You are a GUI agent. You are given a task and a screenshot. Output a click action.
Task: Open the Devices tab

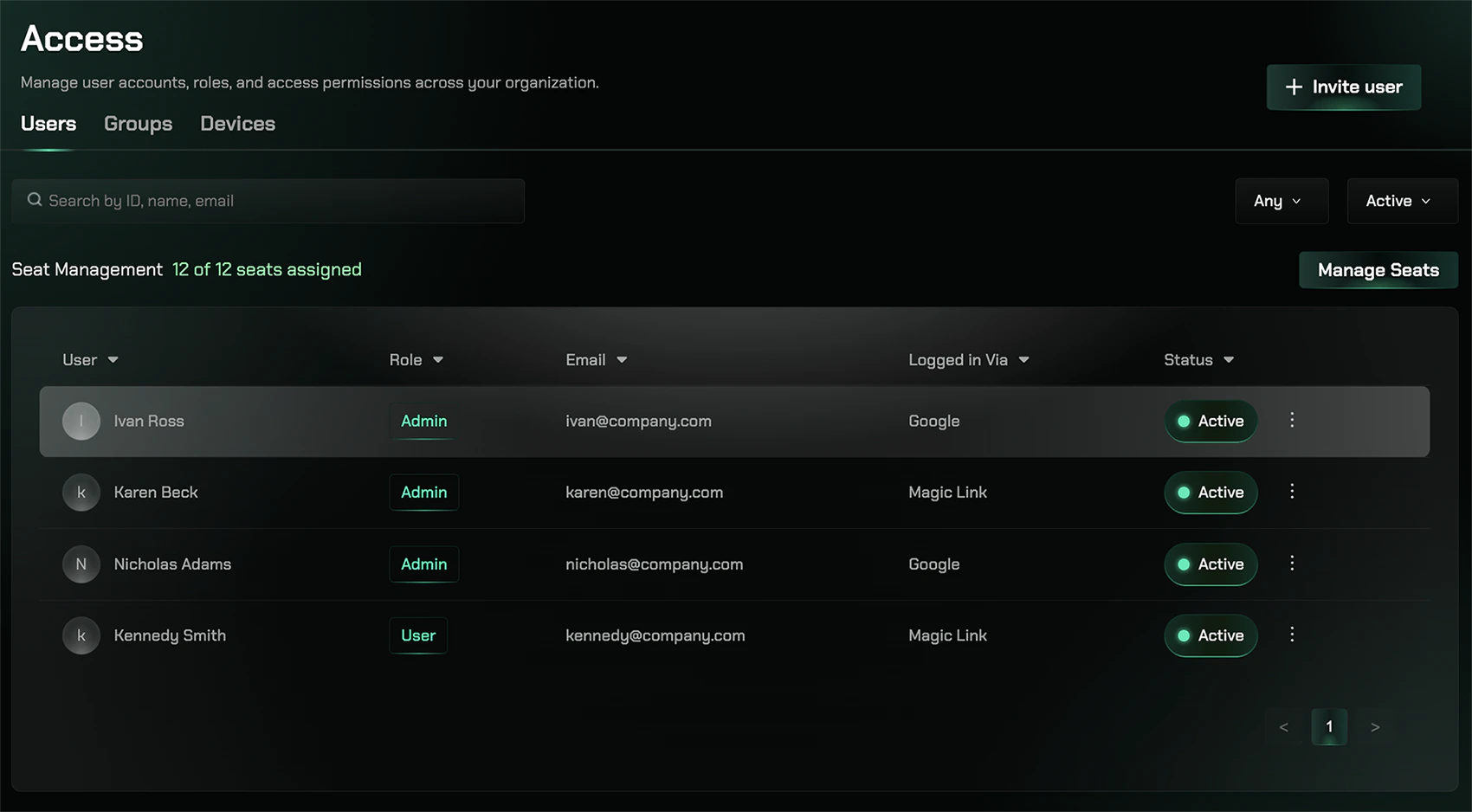coord(237,124)
